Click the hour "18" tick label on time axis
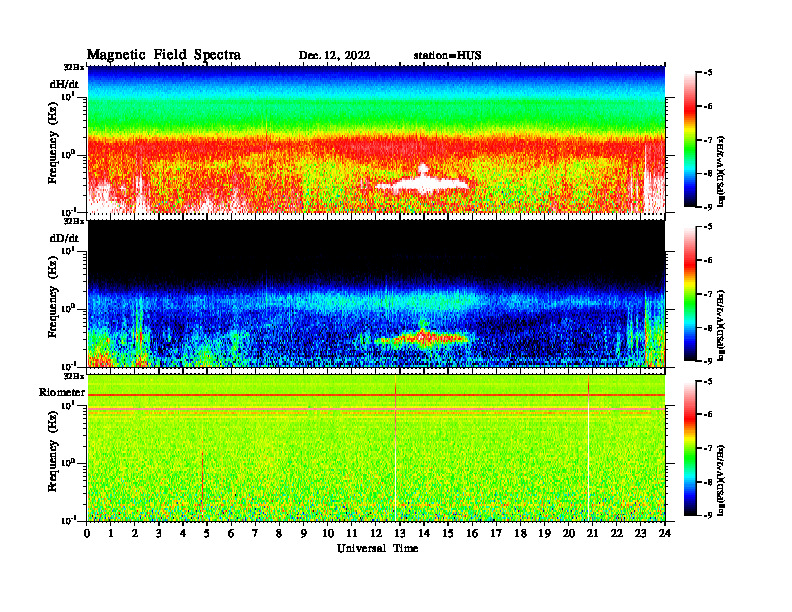Image resolution: width=792 pixels, height=612 pixels. point(520,534)
